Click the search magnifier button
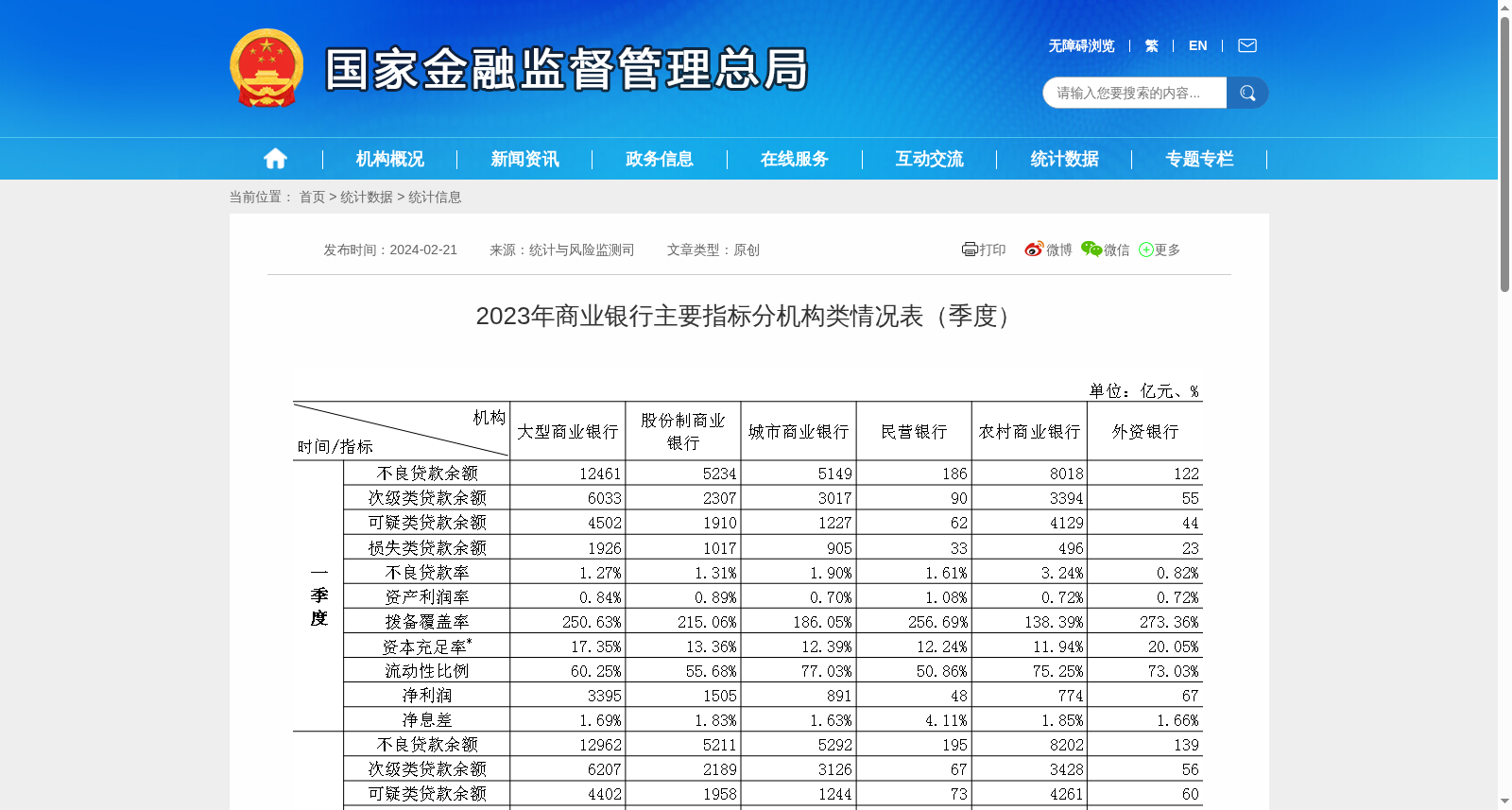Screen dimensions: 1512x810 tap(1247, 93)
